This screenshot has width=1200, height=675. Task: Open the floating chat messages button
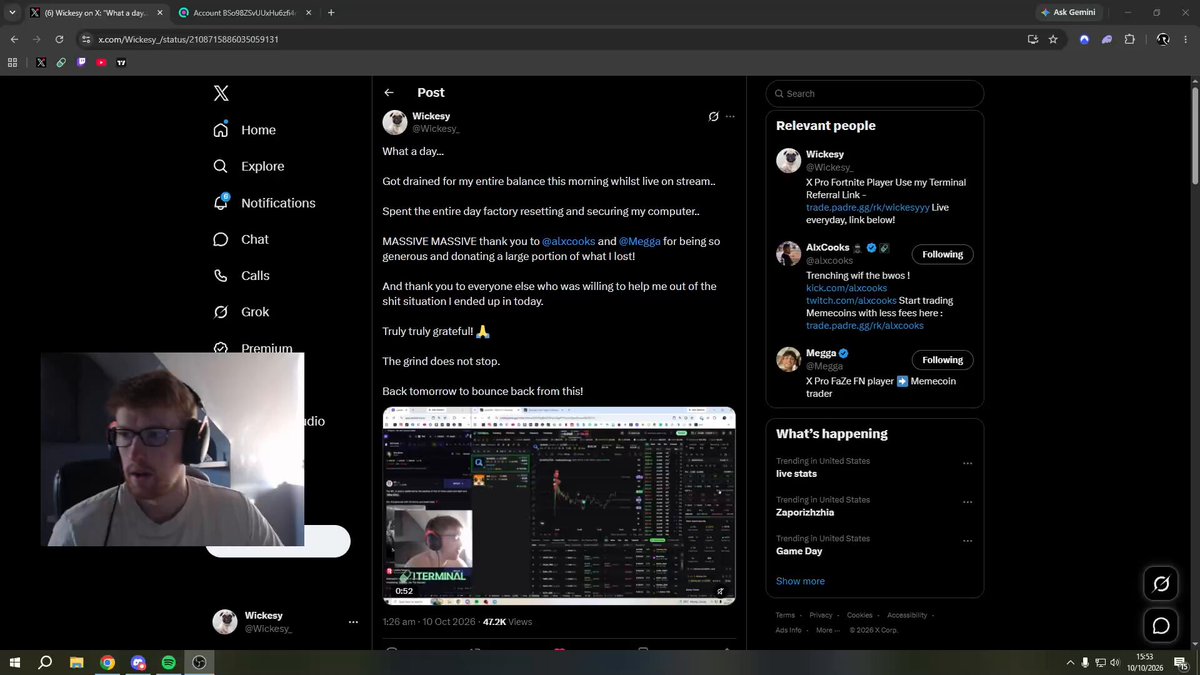[1161, 625]
